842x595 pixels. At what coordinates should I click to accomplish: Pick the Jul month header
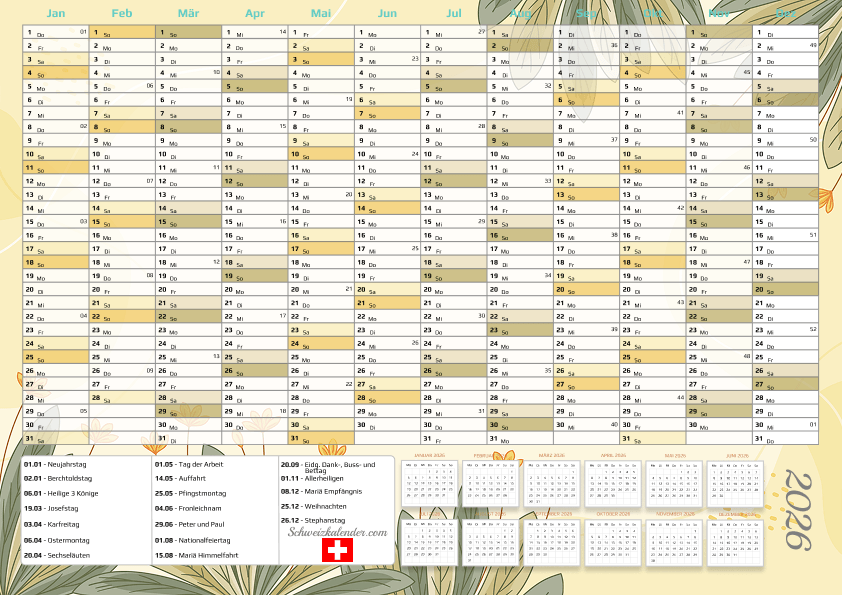tap(453, 13)
